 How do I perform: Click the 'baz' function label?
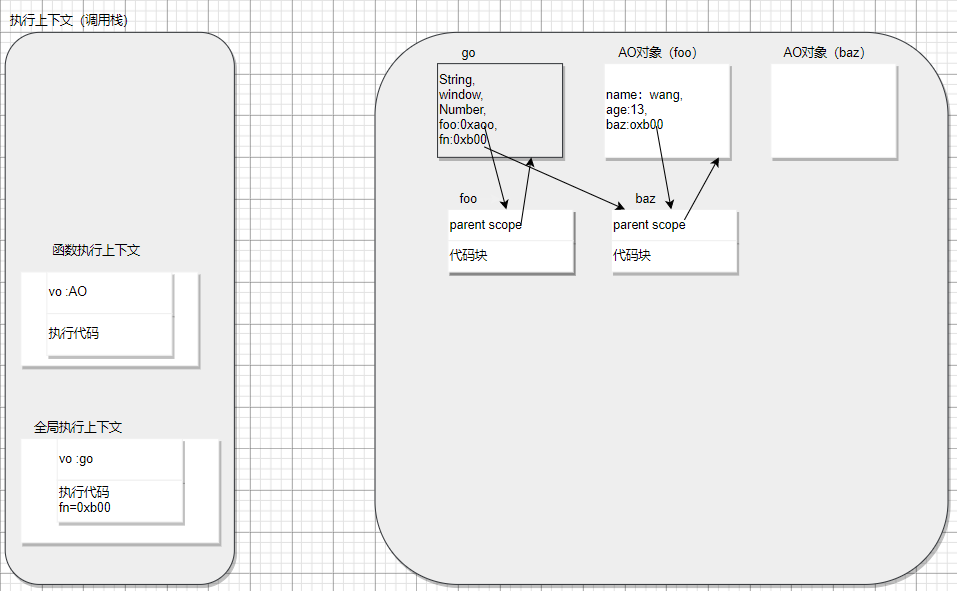(x=645, y=198)
